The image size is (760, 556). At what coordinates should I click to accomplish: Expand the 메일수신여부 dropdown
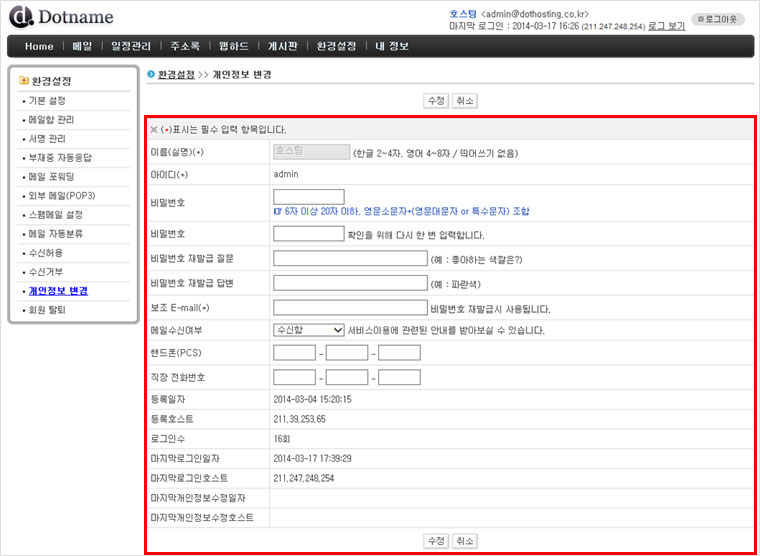(308, 330)
